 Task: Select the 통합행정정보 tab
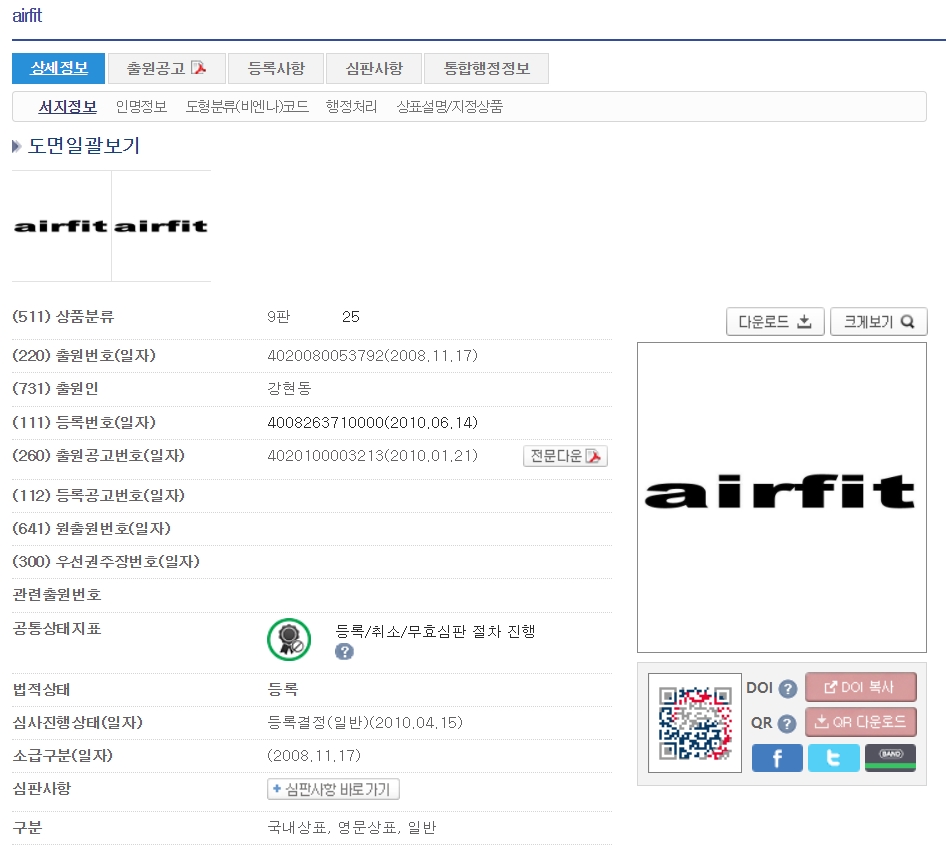pos(486,69)
